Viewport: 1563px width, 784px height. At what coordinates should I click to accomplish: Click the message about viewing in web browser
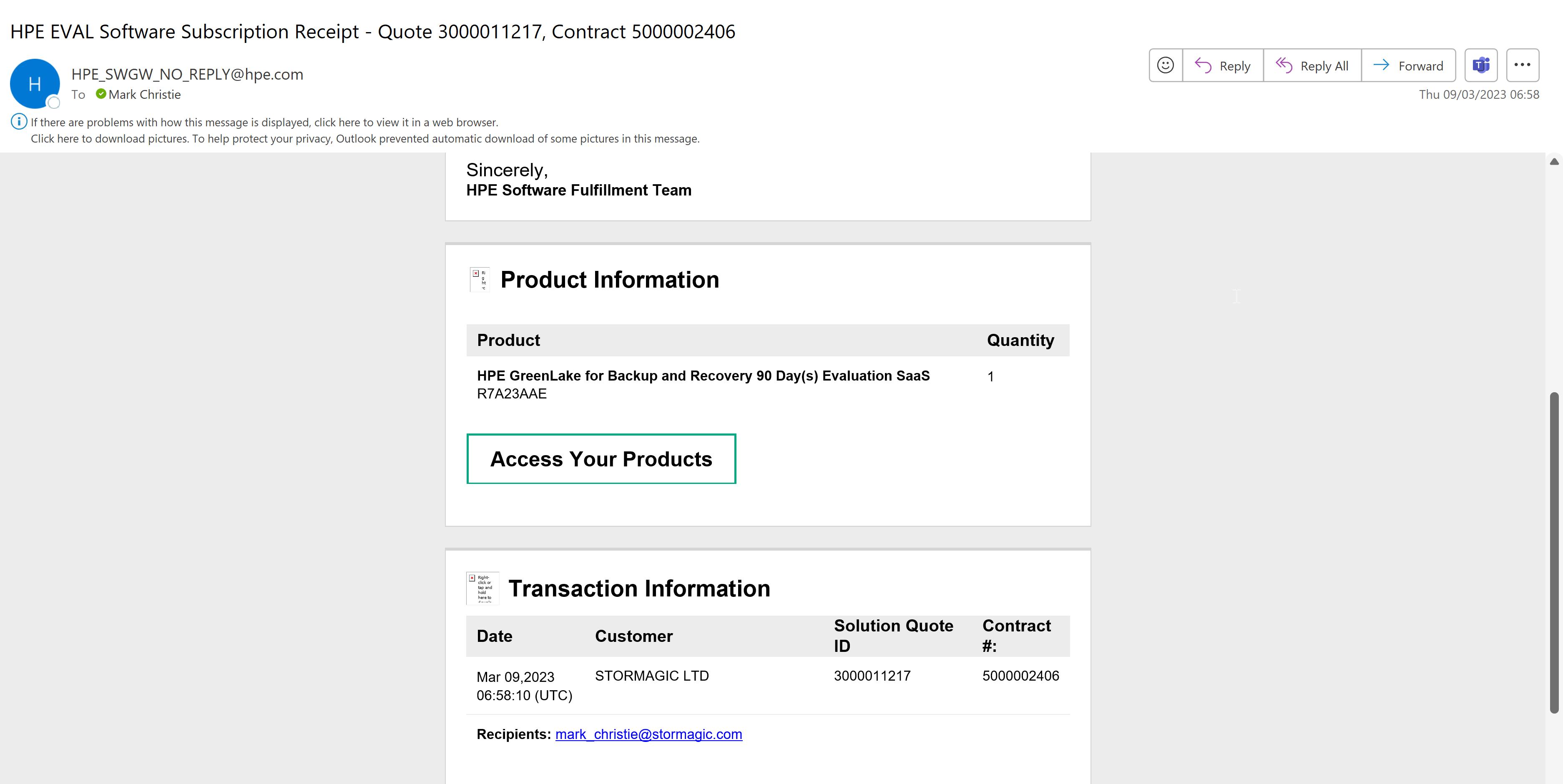tap(264, 123)
